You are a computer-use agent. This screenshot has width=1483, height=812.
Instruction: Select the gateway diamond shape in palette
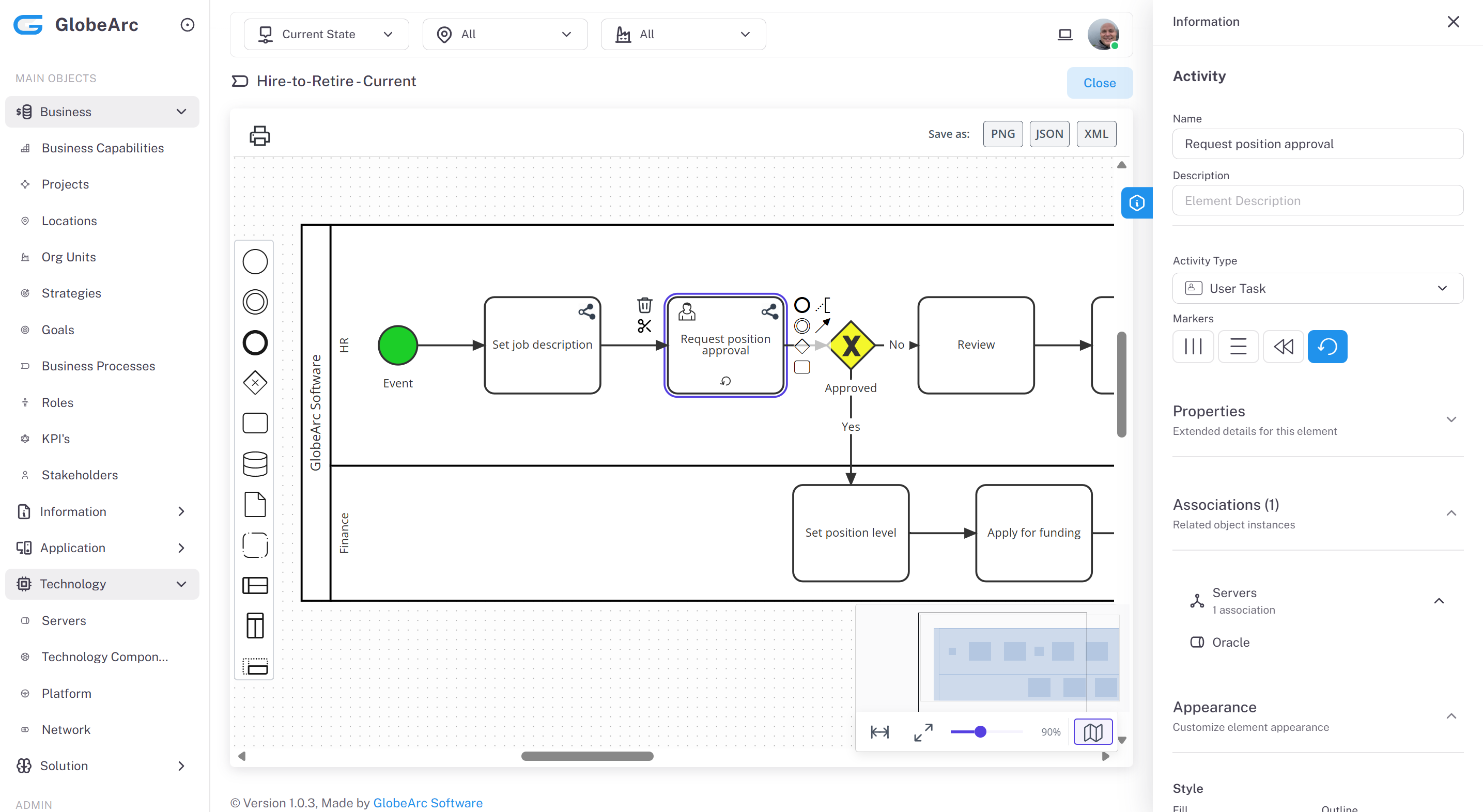click(x=255, y=383)
